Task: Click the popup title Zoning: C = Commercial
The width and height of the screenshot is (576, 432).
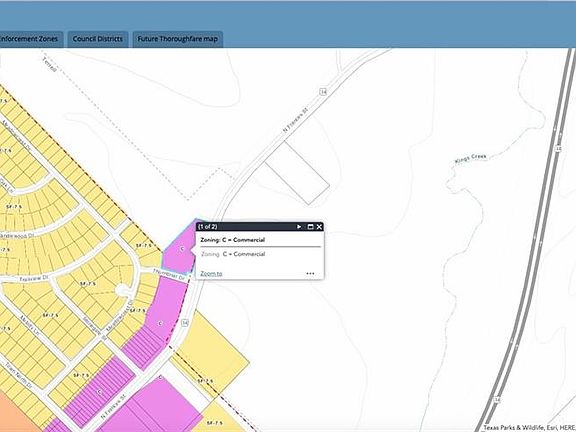Action: tap(233, 240)
